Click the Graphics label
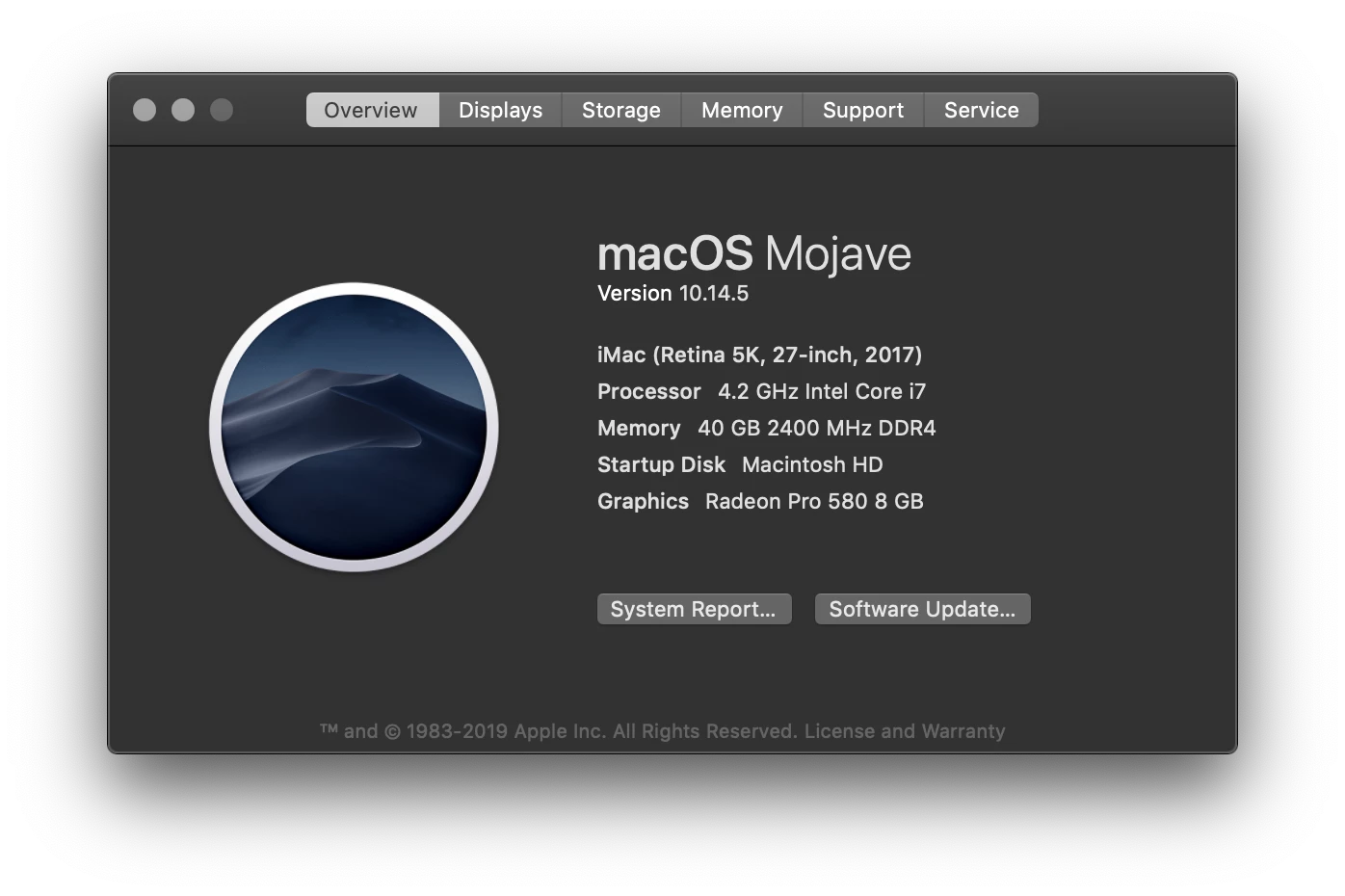 643,501
